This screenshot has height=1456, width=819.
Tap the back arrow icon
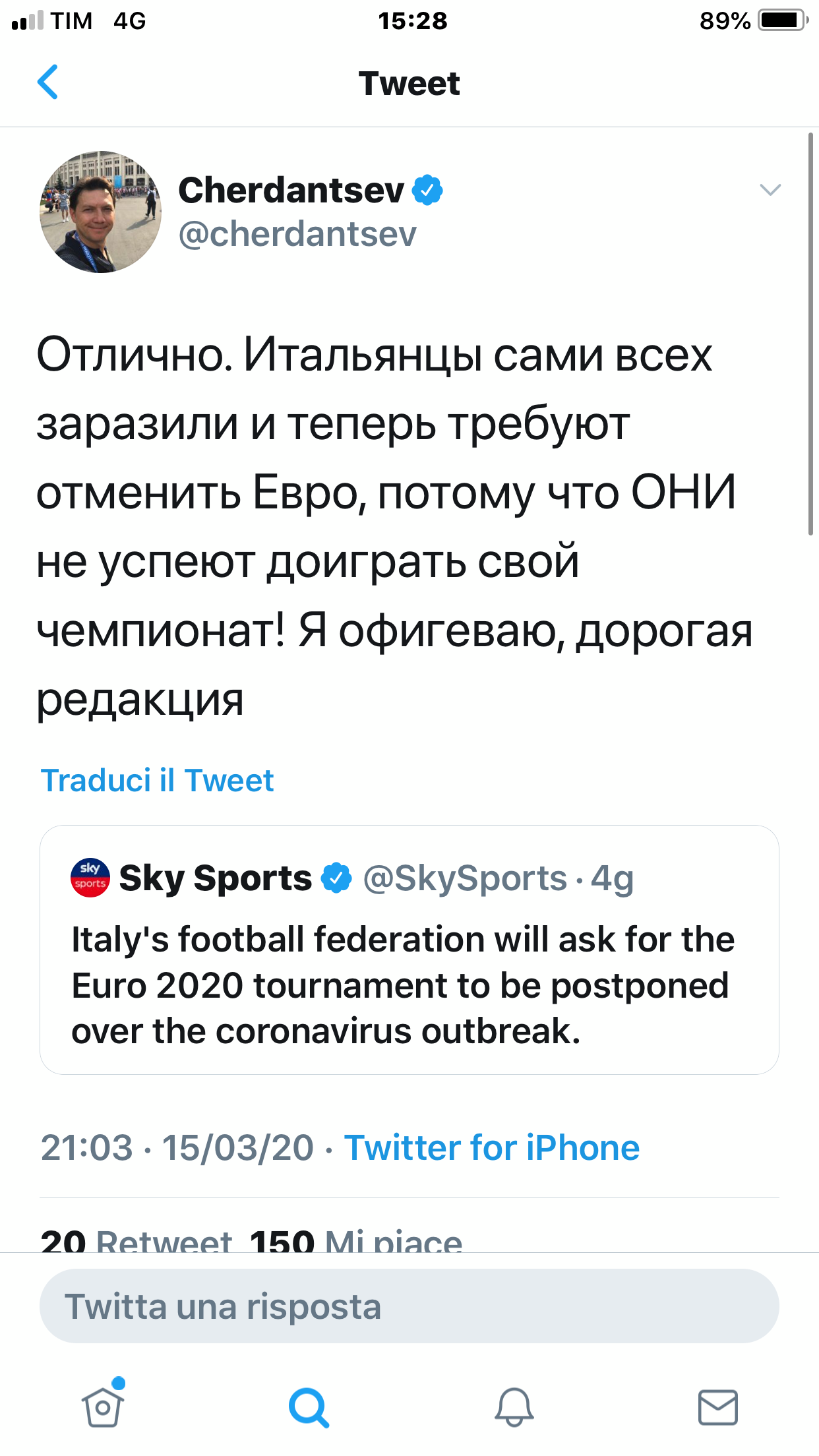(x=48, y=82)
